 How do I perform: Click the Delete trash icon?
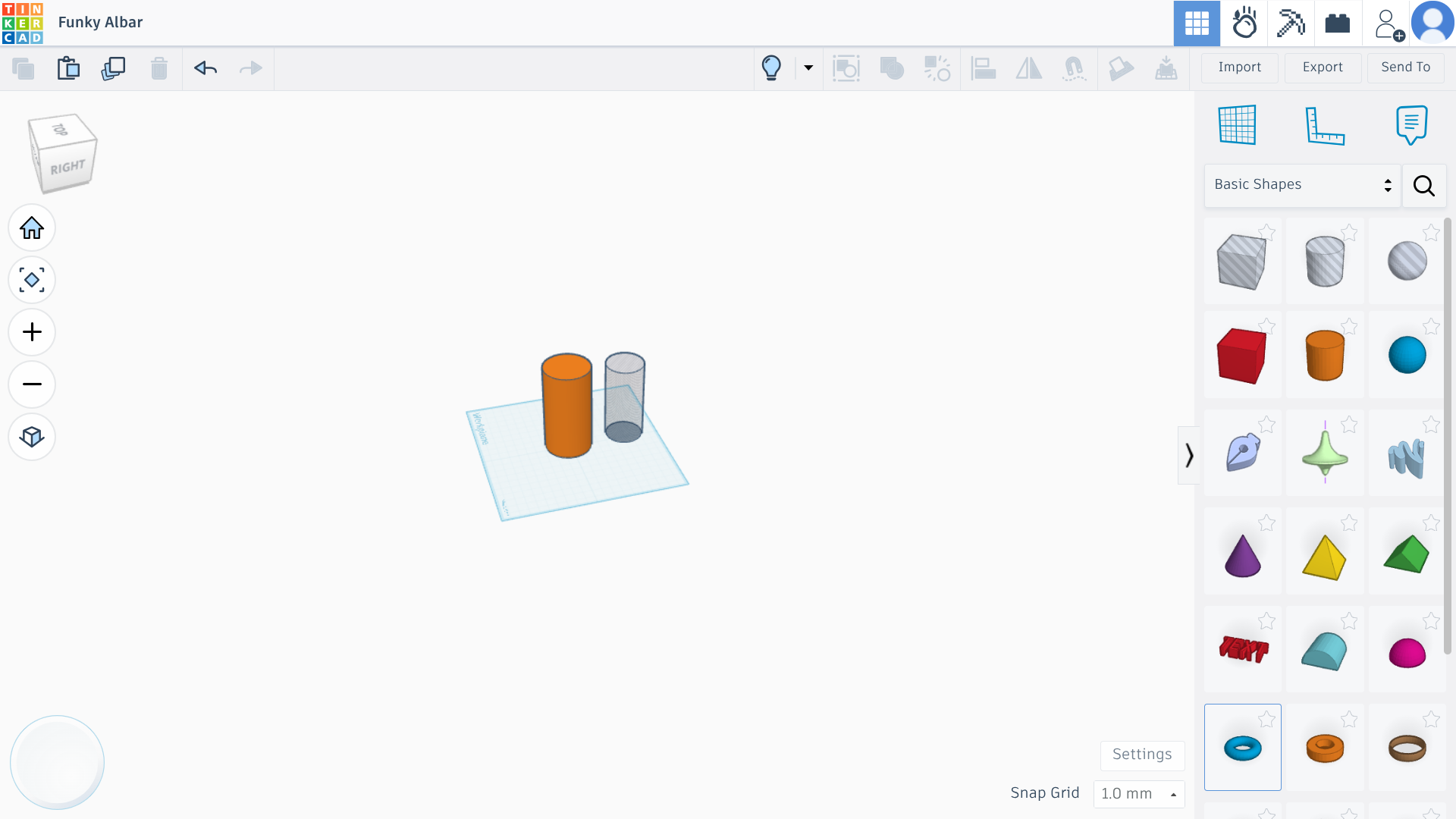point(159,68)
